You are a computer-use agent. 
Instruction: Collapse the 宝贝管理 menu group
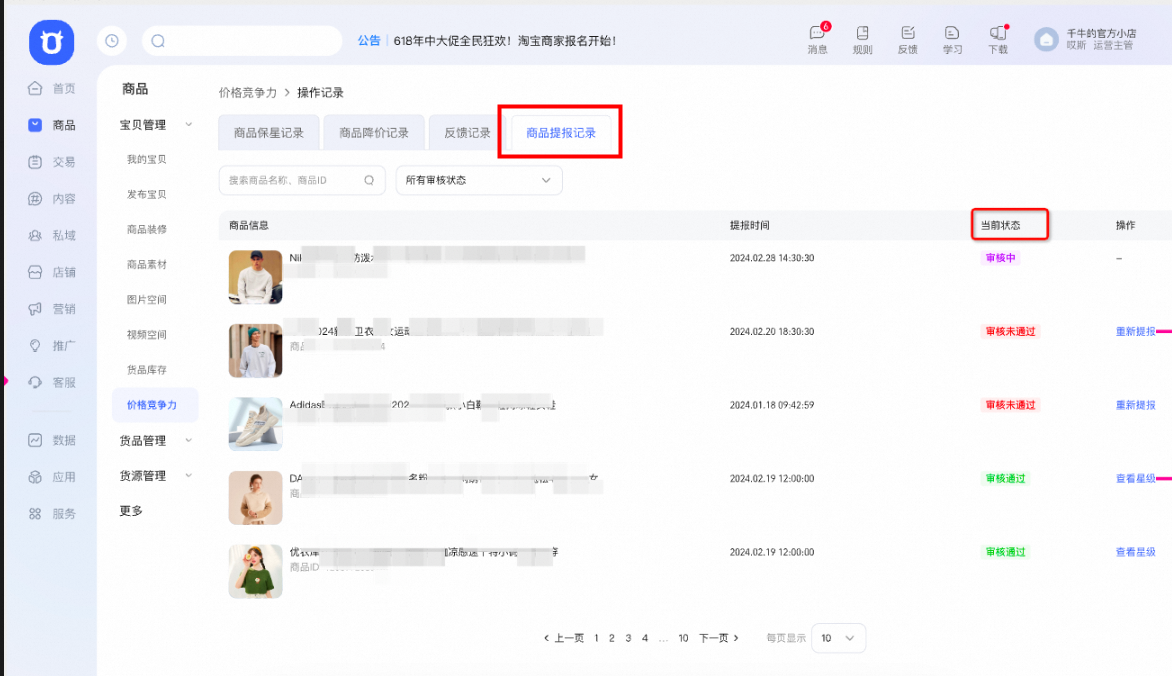click(155, 125)
